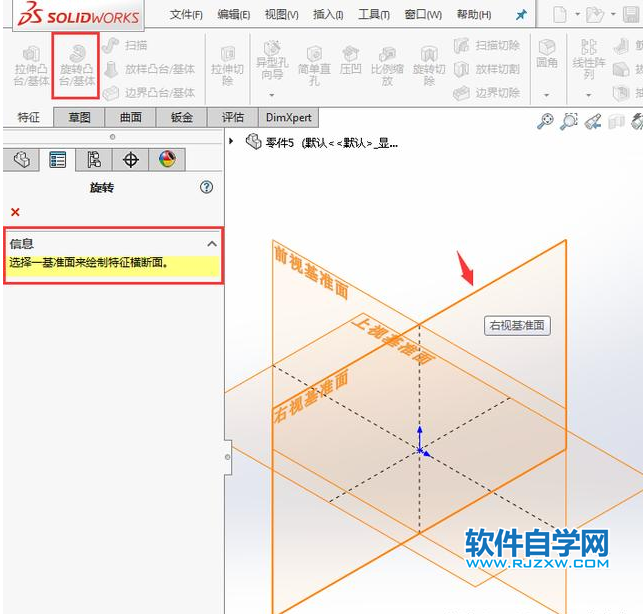643x614 pixels.
Task: Switch to the 草图 tab
Action: [79, 118]
